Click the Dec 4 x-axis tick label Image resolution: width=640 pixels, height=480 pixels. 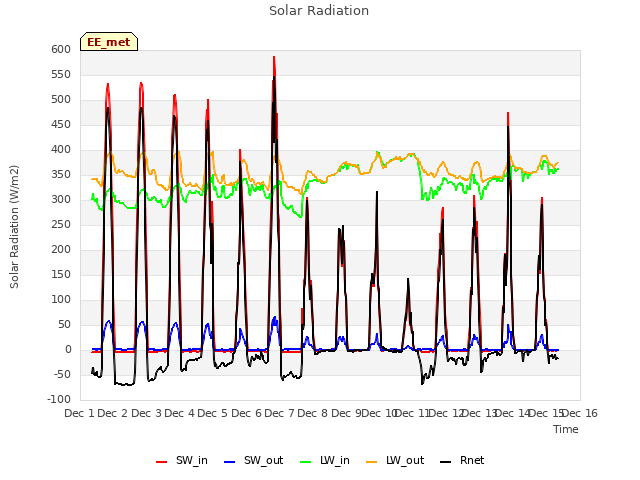179,413
